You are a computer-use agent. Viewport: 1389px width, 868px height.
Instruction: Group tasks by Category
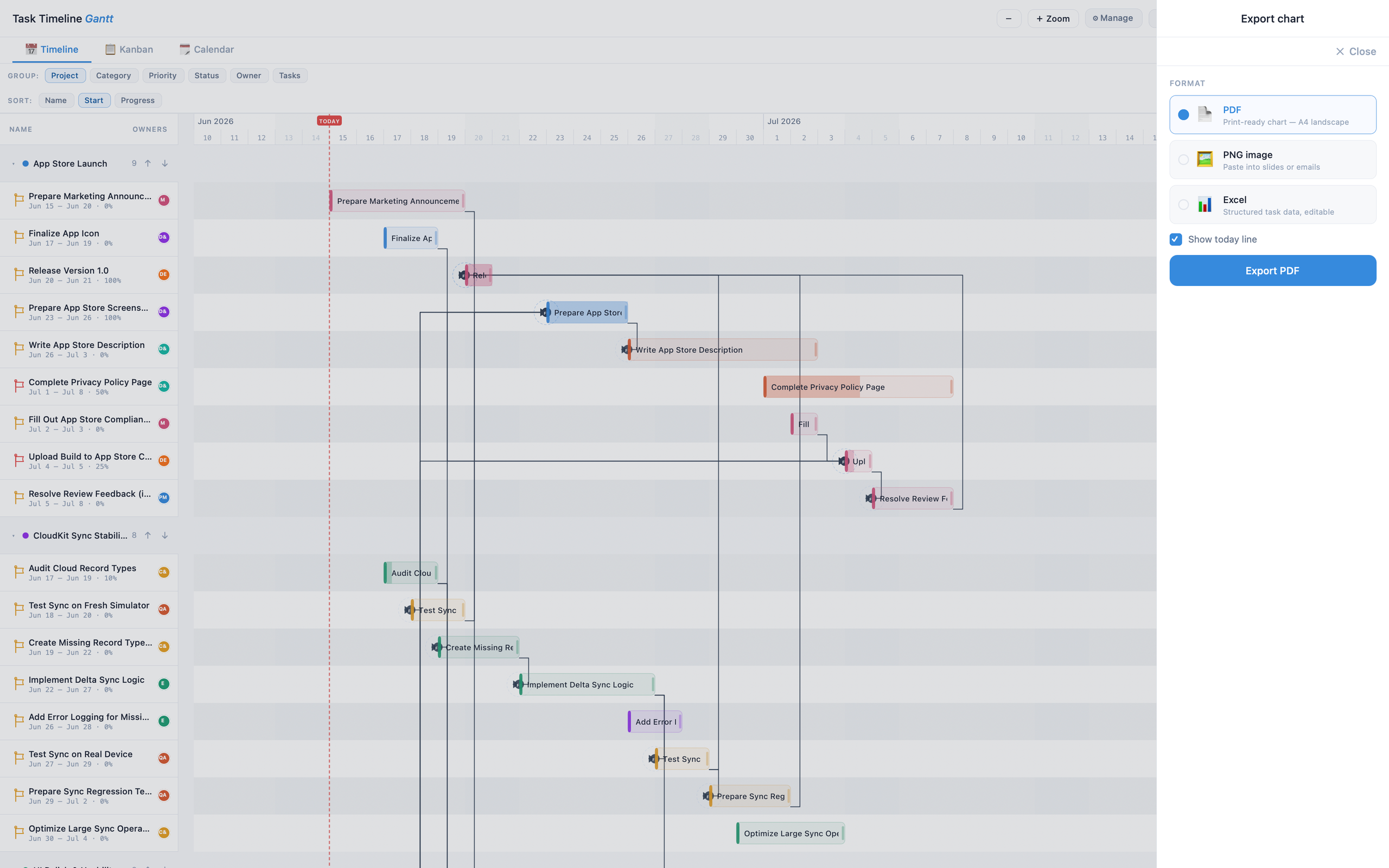tap(113, 76)
